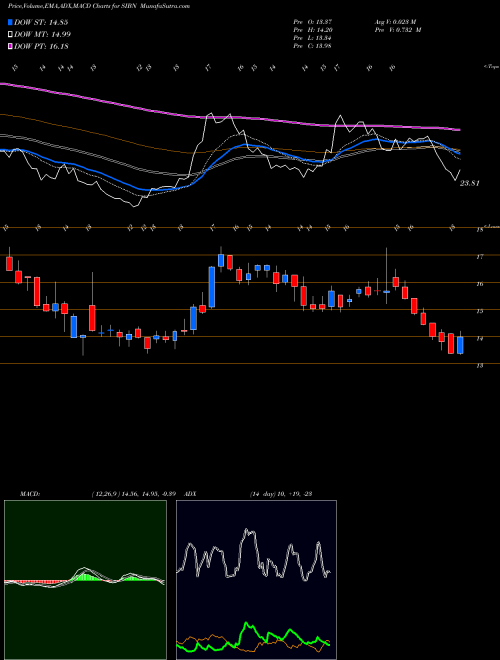Click the blue DOW ST legend swatch

[x=11, y=22]
